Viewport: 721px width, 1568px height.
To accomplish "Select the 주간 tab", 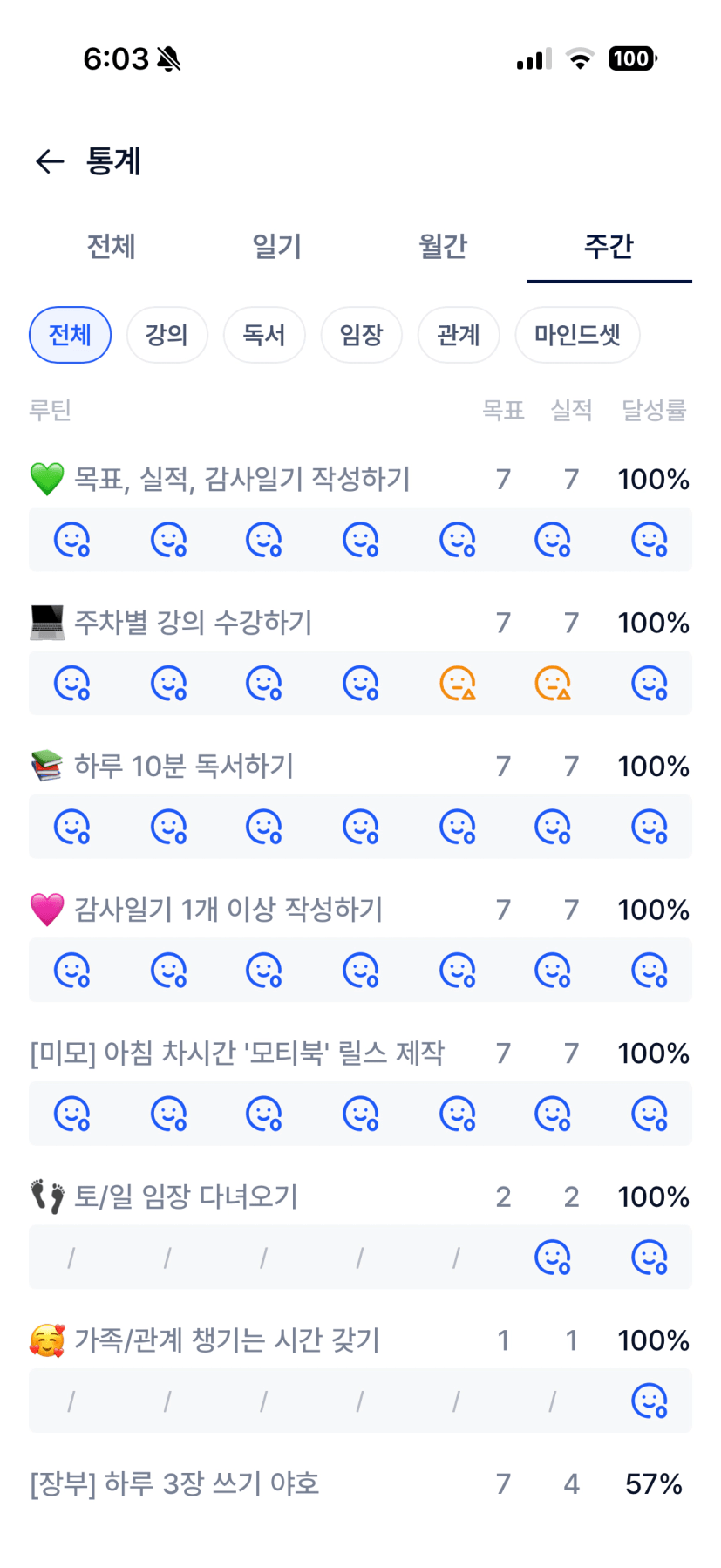I will pyautogui.click(x=609, y=247).
